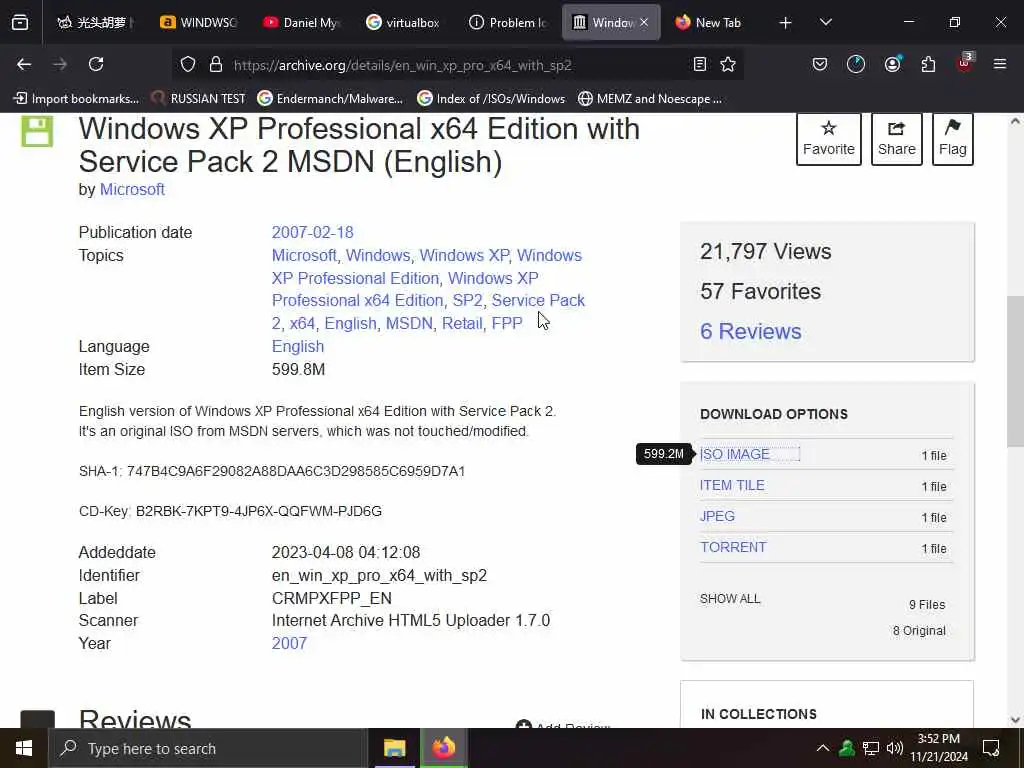Click SHOW ALL download files

tap(730, 599)
